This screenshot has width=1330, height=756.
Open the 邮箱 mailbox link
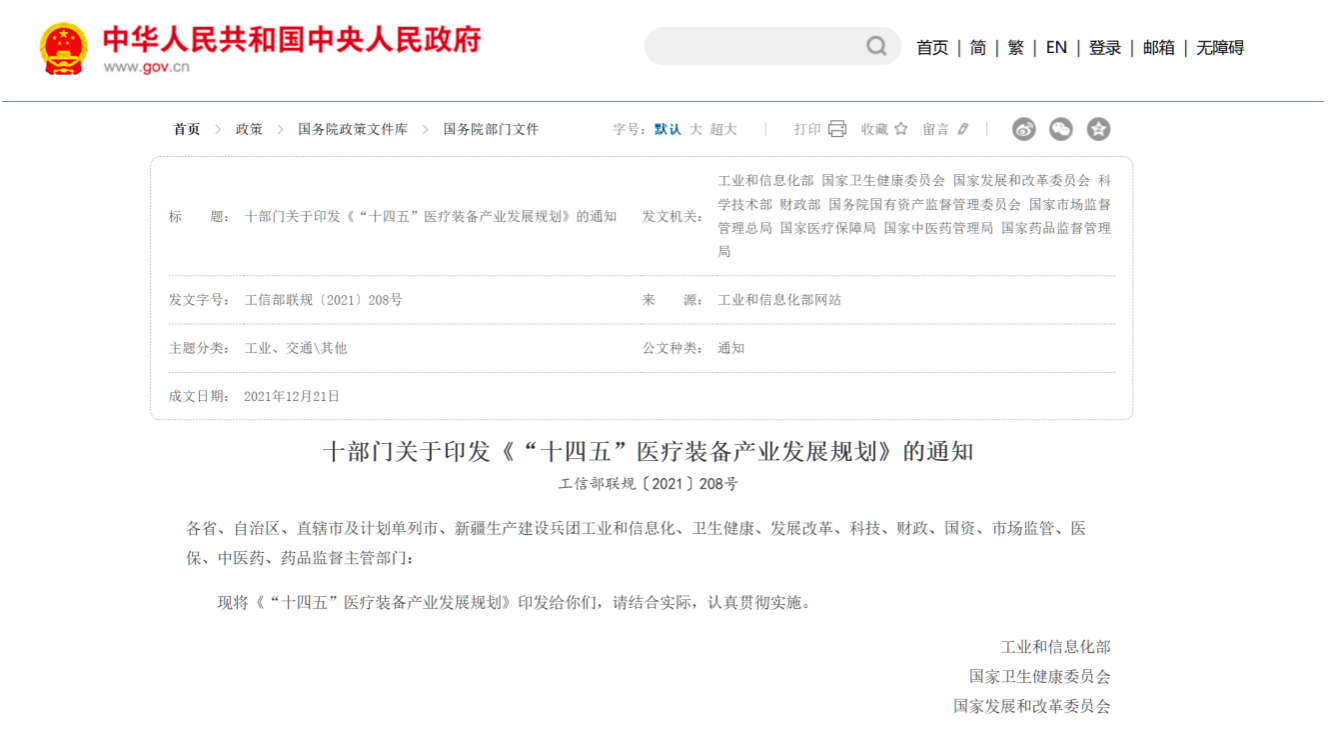(x=1159, y=48)
